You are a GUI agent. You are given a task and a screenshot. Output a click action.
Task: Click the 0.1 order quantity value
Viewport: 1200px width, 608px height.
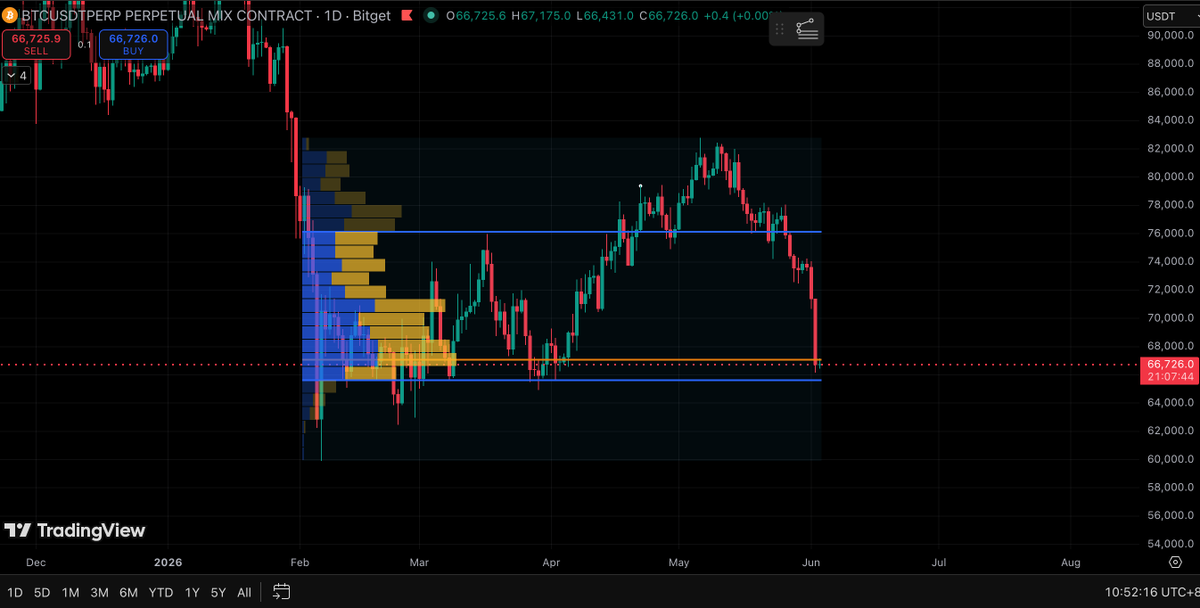(x=84, y=44)
